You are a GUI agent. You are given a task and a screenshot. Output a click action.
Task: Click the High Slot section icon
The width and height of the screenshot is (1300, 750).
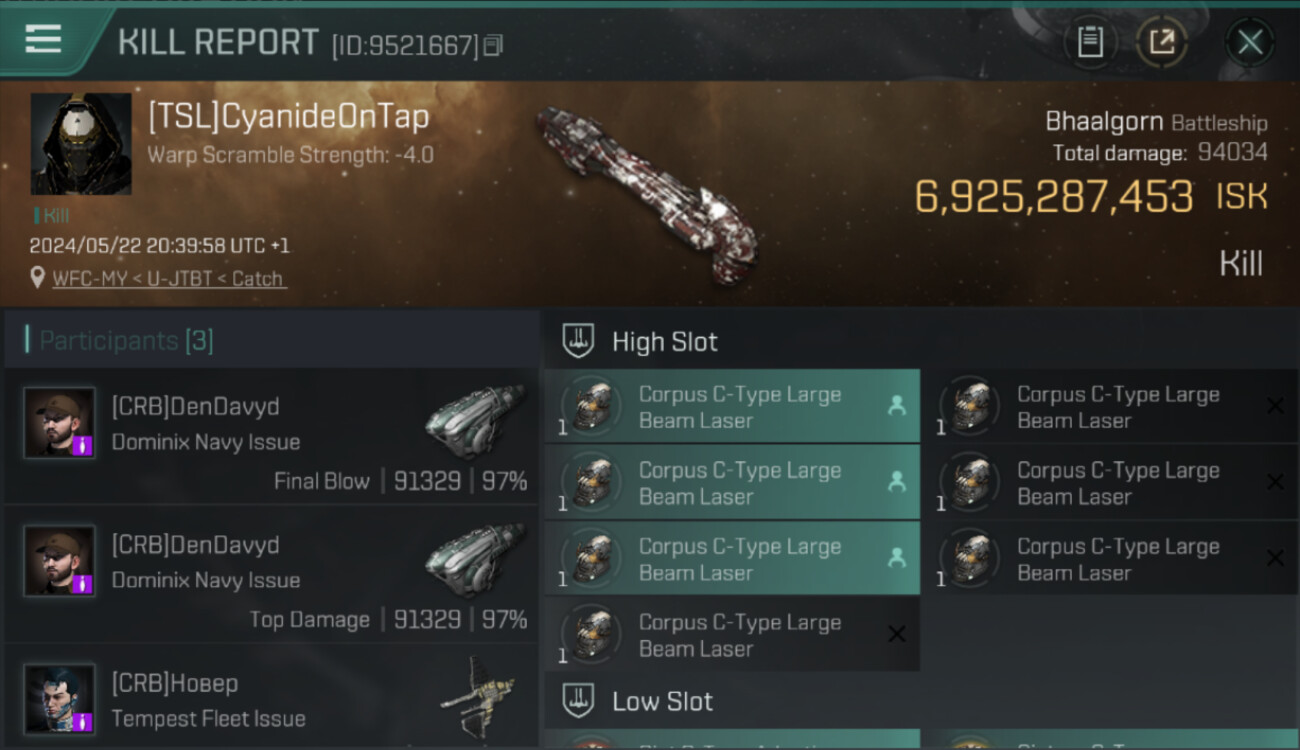578,341
